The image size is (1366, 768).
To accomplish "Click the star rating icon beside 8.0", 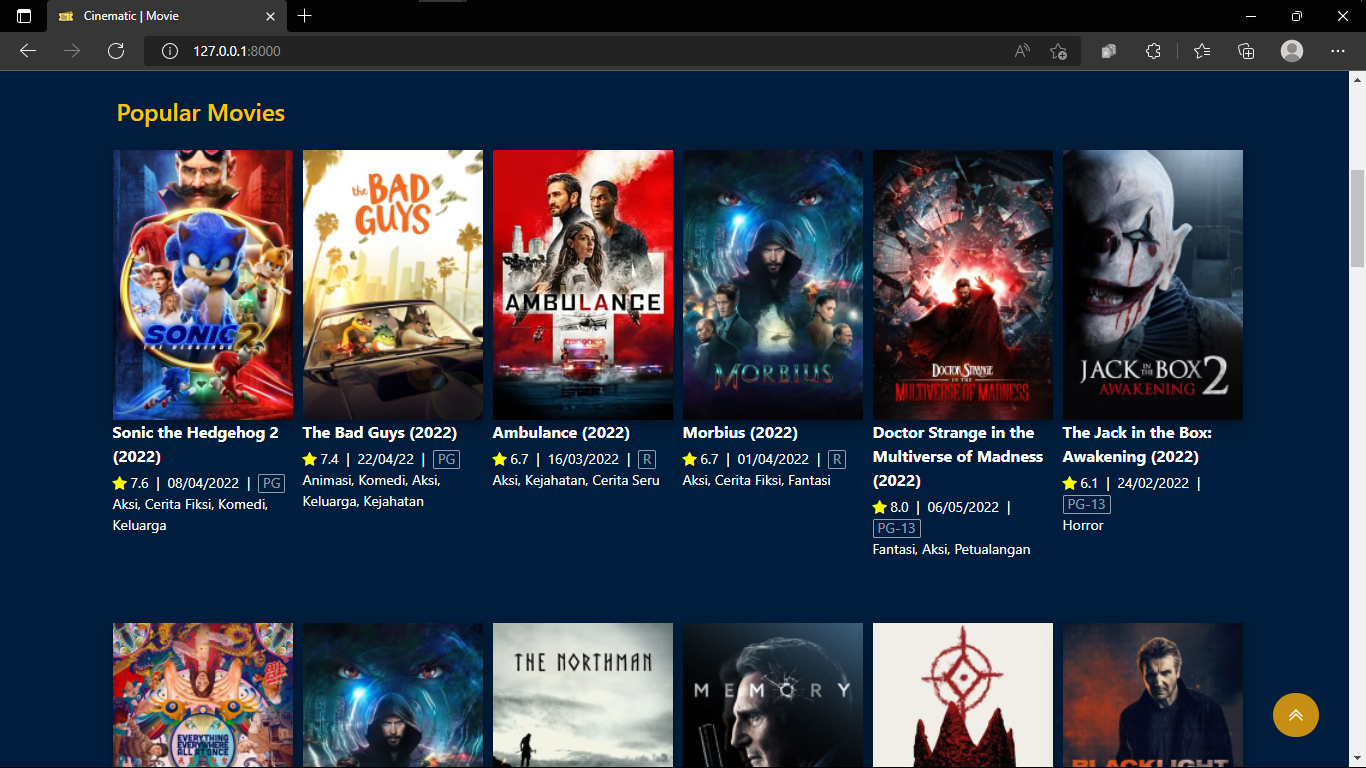I will tap(880, 508).
